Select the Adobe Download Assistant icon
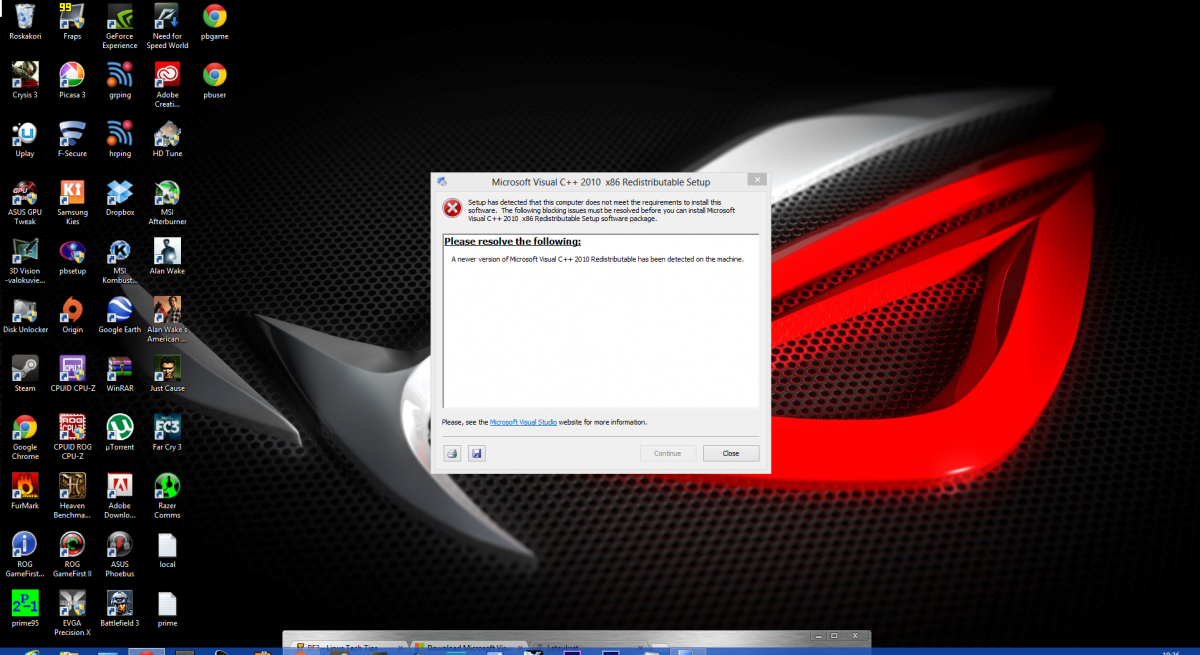 tap(120, 497)
